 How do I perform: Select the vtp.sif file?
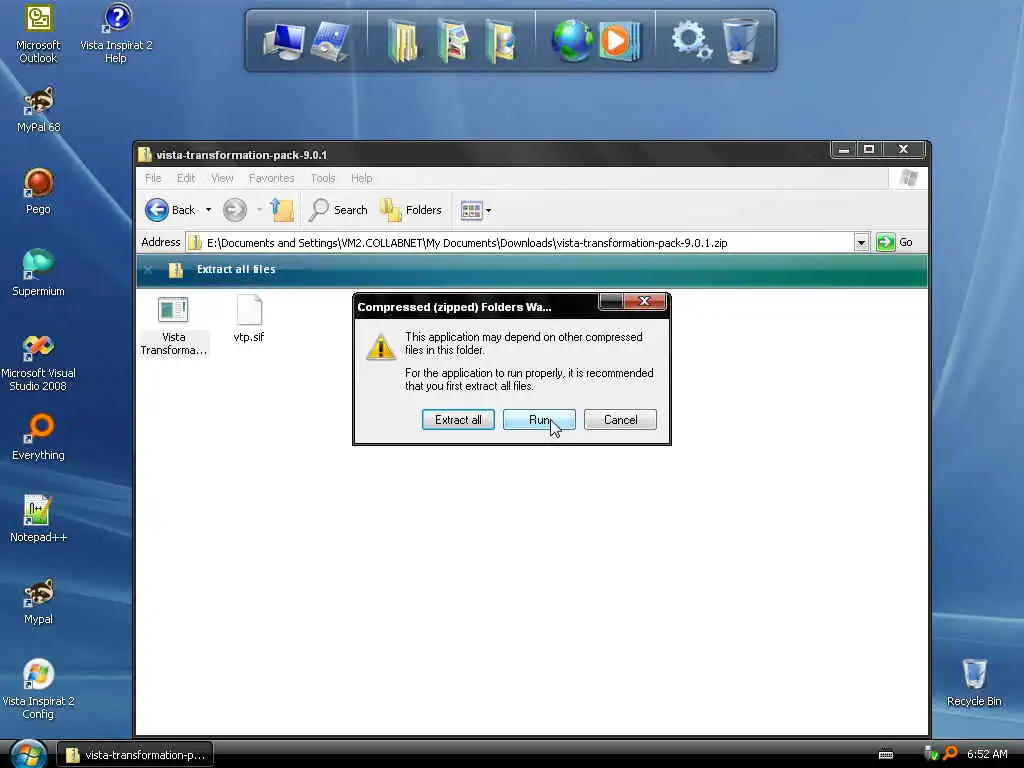(249, 319)
